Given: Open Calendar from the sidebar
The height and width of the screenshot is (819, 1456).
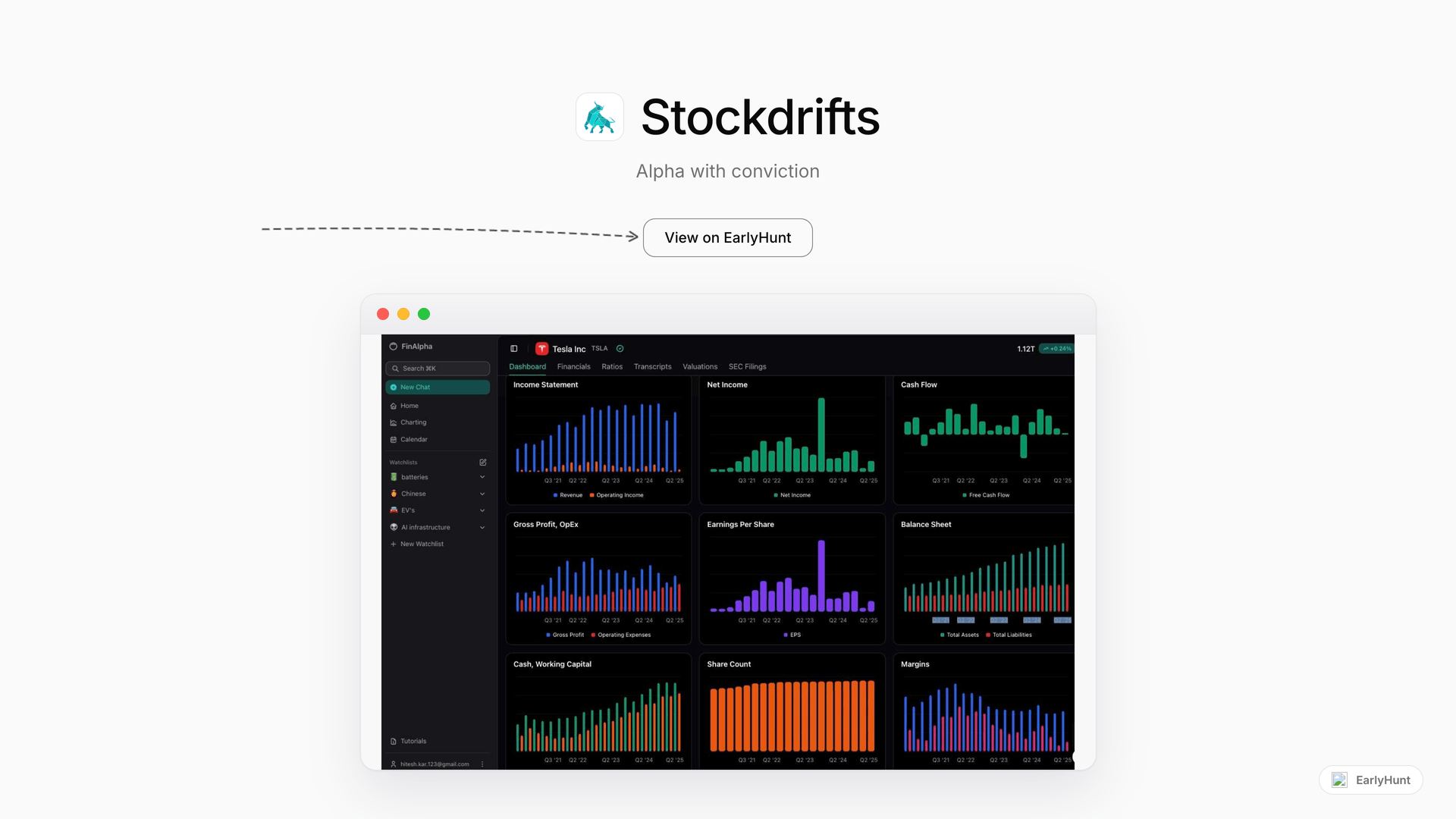Looking at the screenshot, I should point(414,440).
